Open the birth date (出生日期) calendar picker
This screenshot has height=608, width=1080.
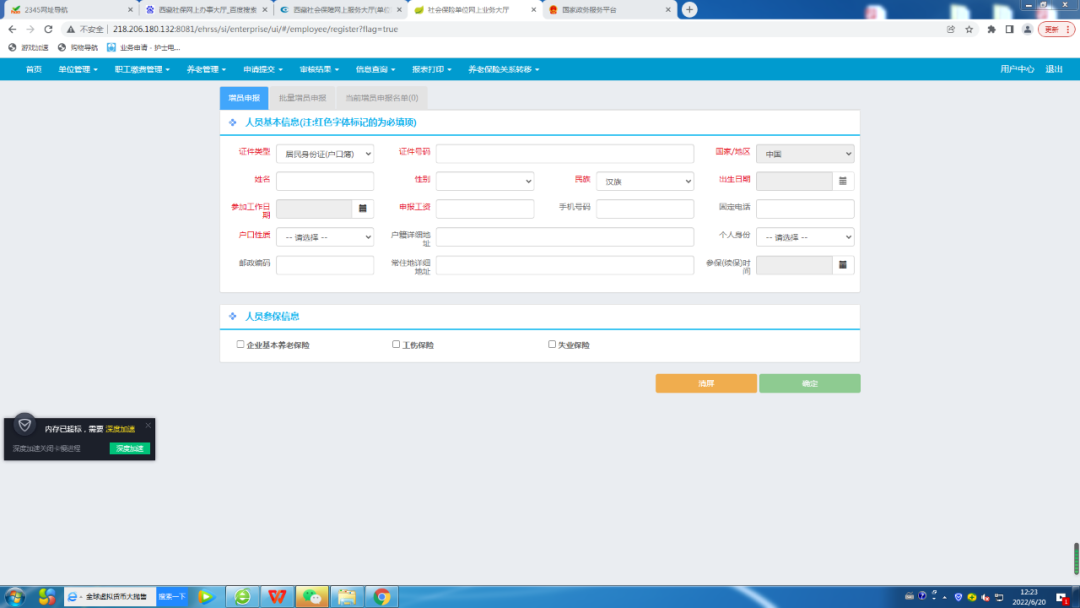pos(842,181)
